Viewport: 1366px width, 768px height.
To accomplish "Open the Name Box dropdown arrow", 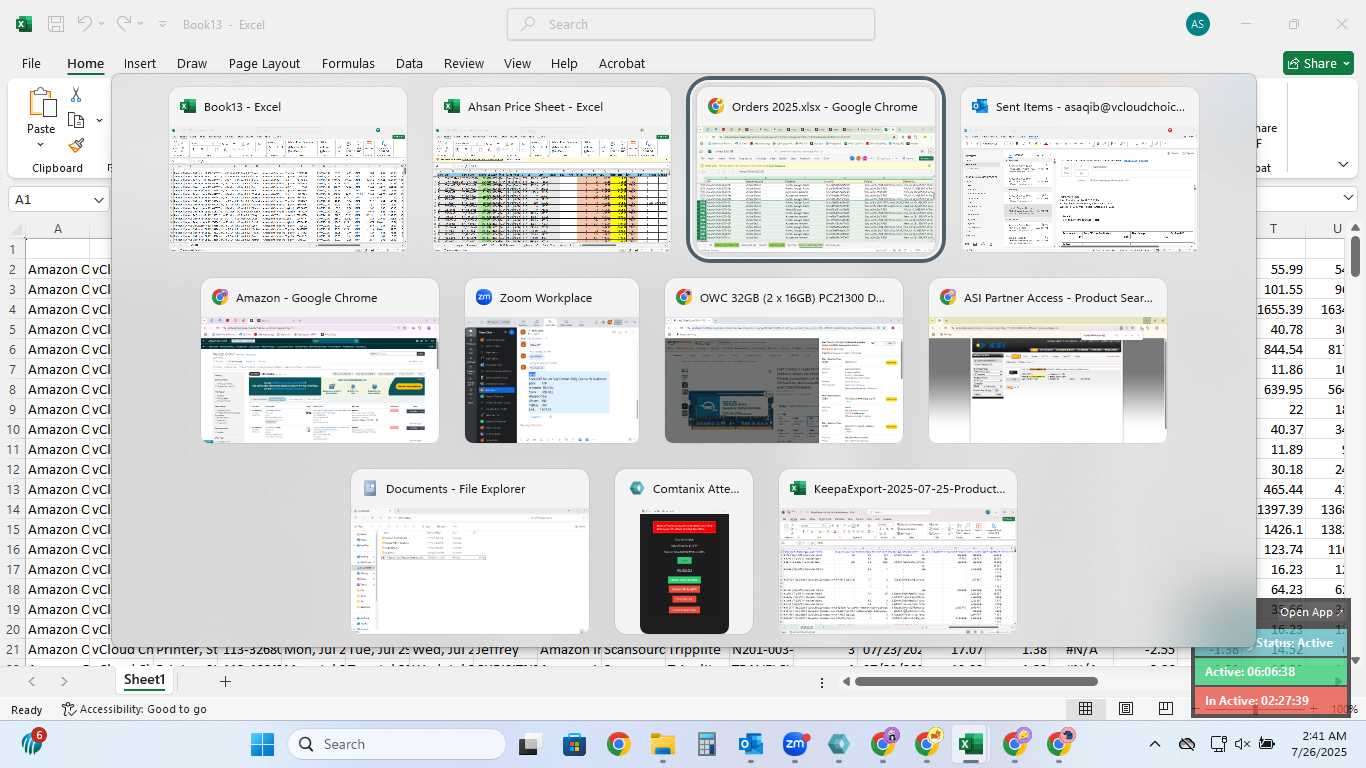I will pyautogui.click(x=98, y=200).
